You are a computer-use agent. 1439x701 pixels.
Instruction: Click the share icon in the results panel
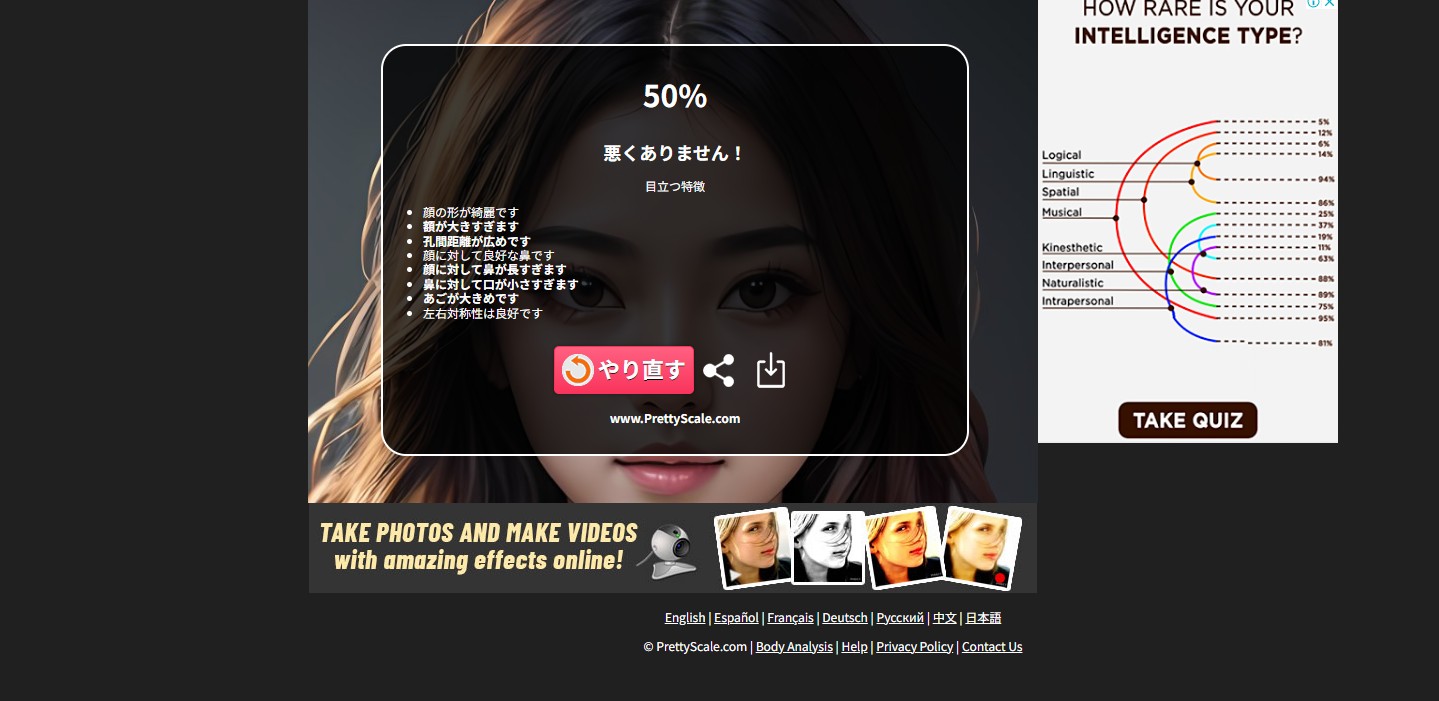[718, 371]
